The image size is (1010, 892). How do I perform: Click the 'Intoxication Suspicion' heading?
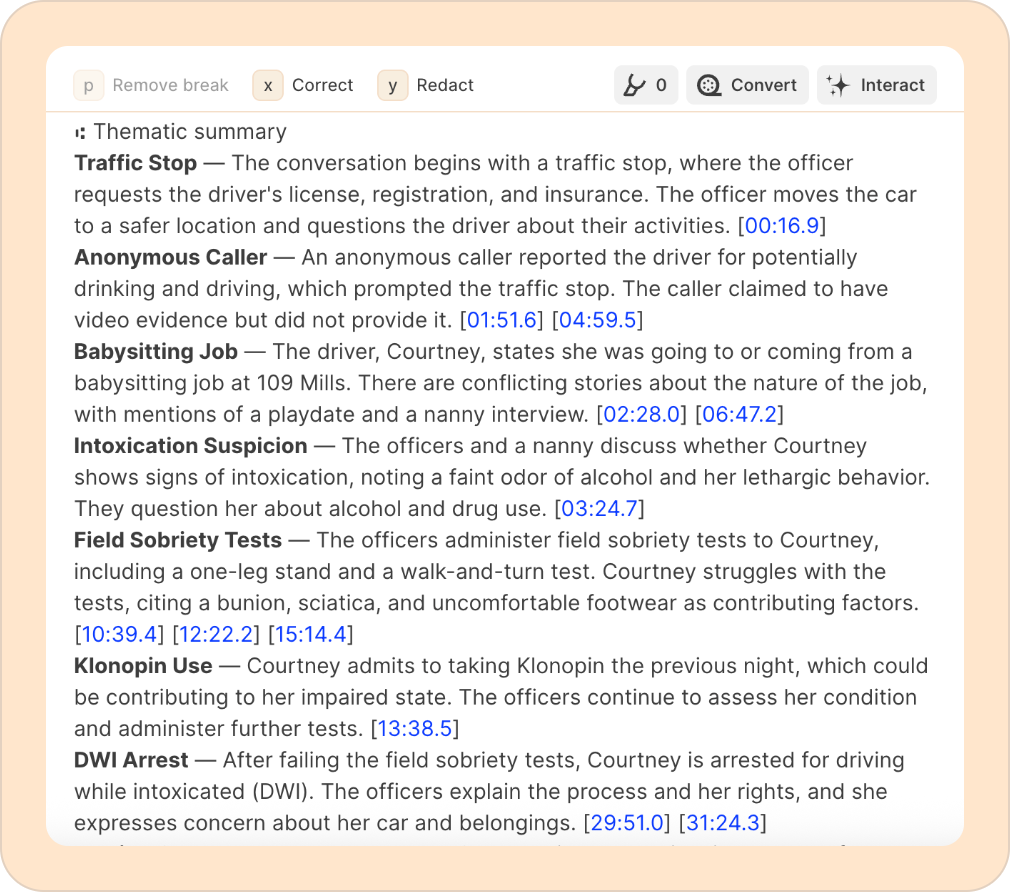[191, 446]
